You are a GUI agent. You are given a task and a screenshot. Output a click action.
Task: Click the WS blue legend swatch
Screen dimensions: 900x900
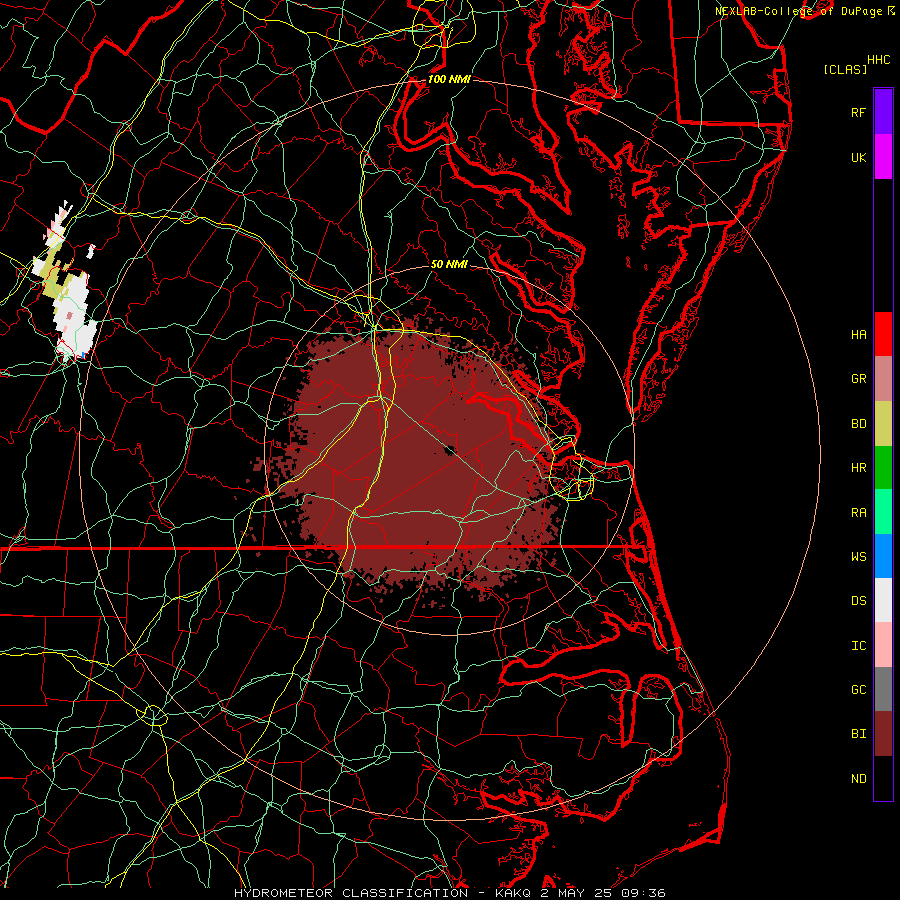coord(883,556)
